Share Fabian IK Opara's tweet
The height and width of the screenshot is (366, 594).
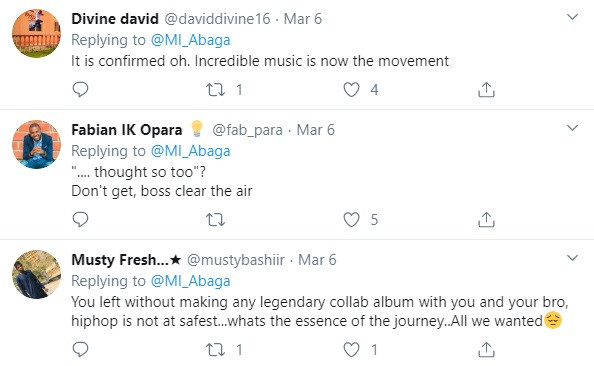click(486, 219)
